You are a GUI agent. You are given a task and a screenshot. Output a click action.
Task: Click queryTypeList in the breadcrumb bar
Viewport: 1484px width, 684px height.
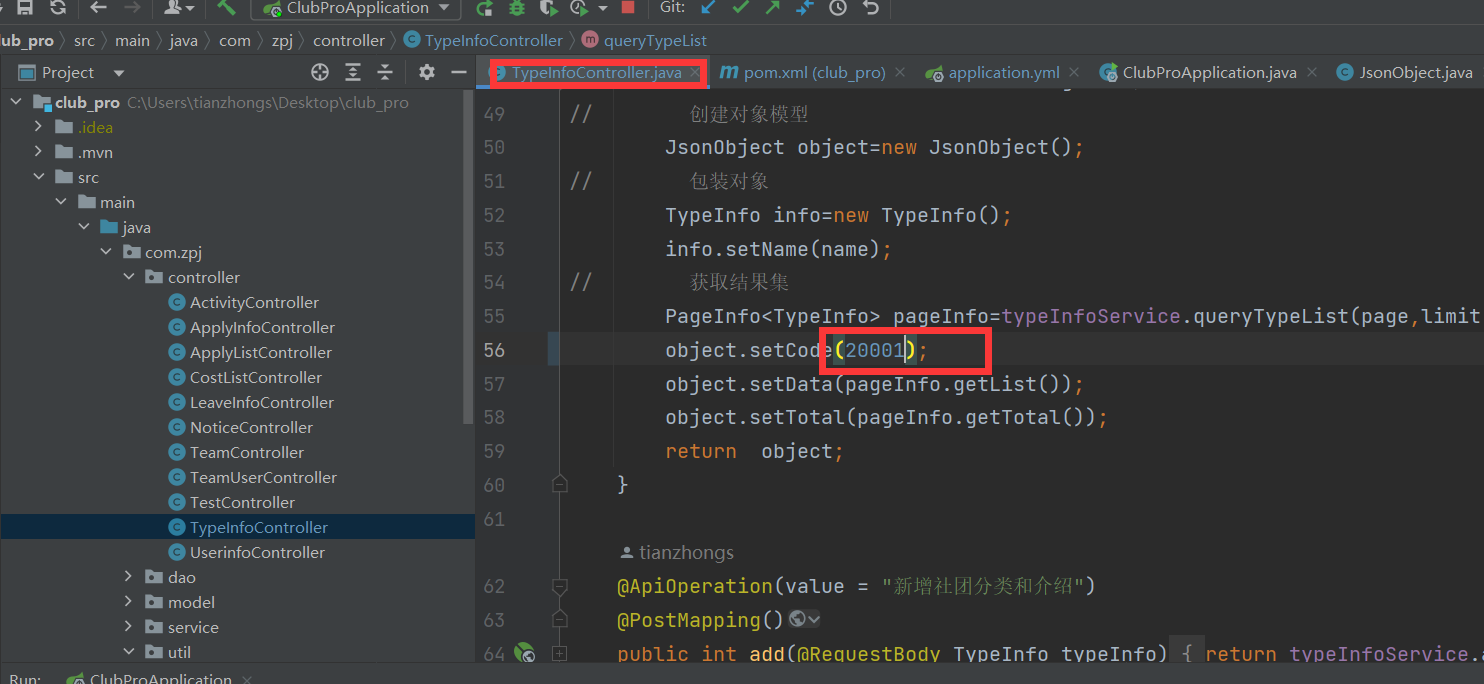click(655, 41)
